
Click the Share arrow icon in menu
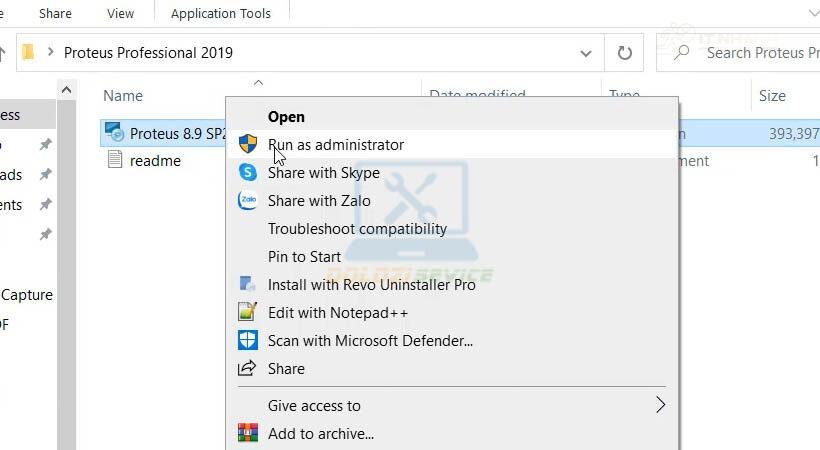(247, 369)
